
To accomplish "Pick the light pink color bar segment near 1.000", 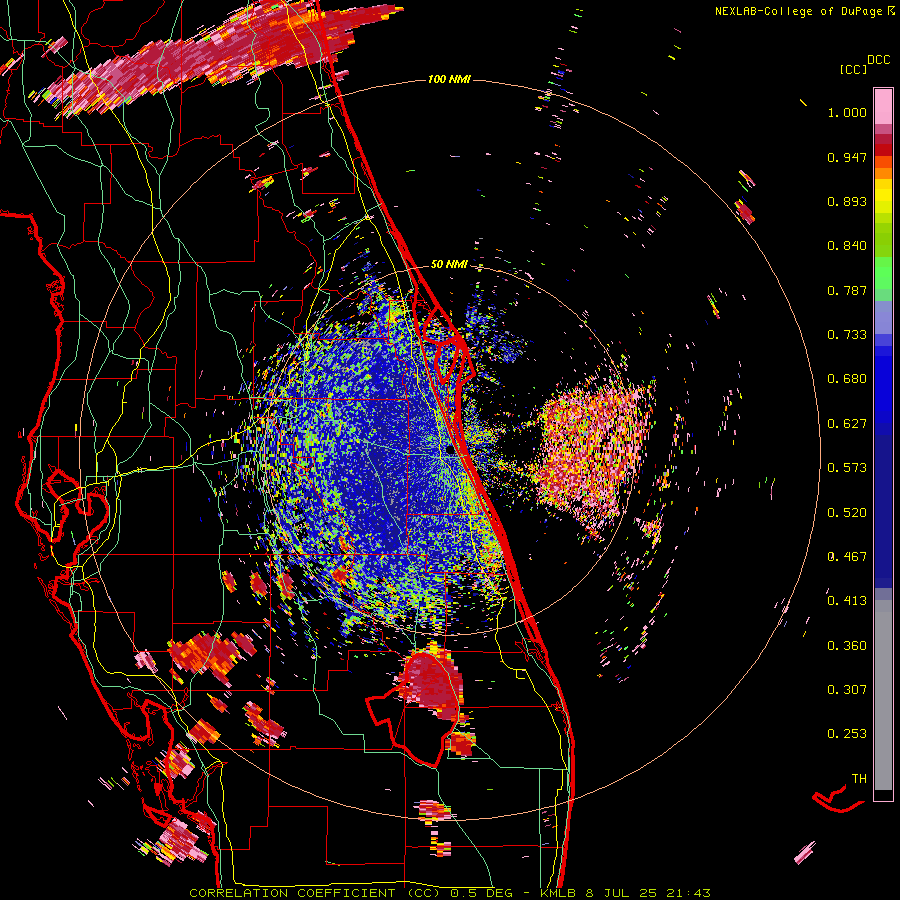I will [883, 106].
